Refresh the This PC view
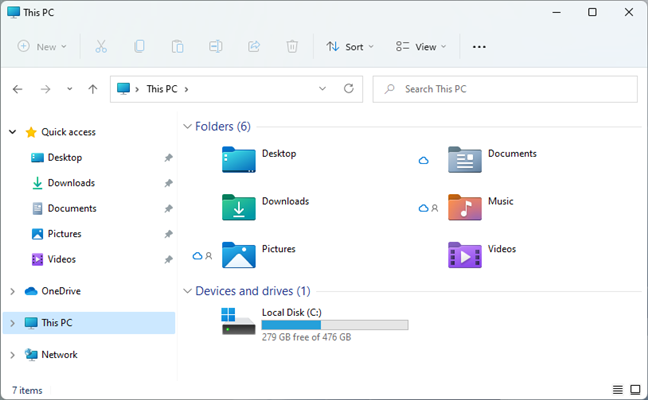 click(x=349, y=88)
